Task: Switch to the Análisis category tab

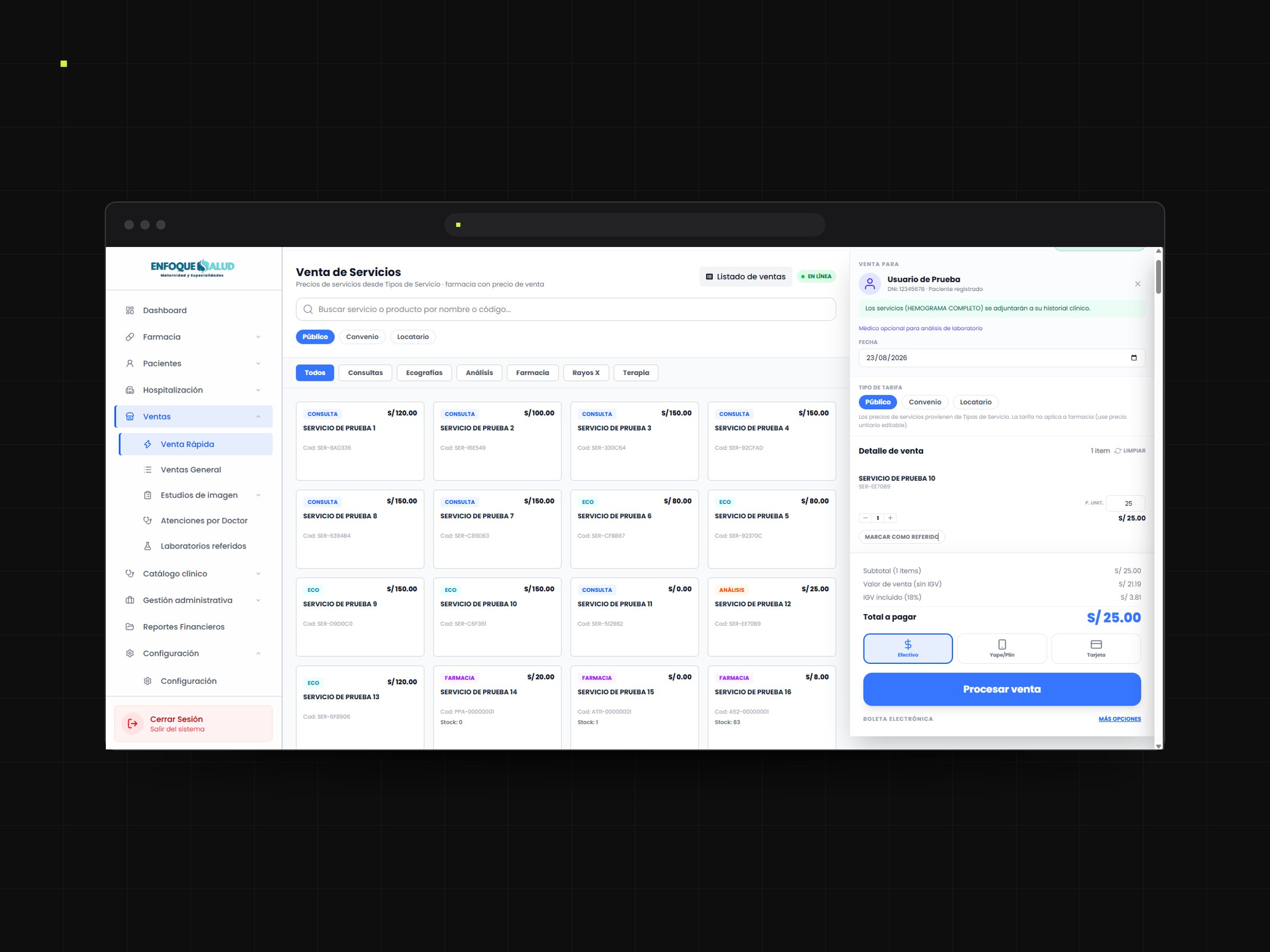Action: click(x=479, y=373)
